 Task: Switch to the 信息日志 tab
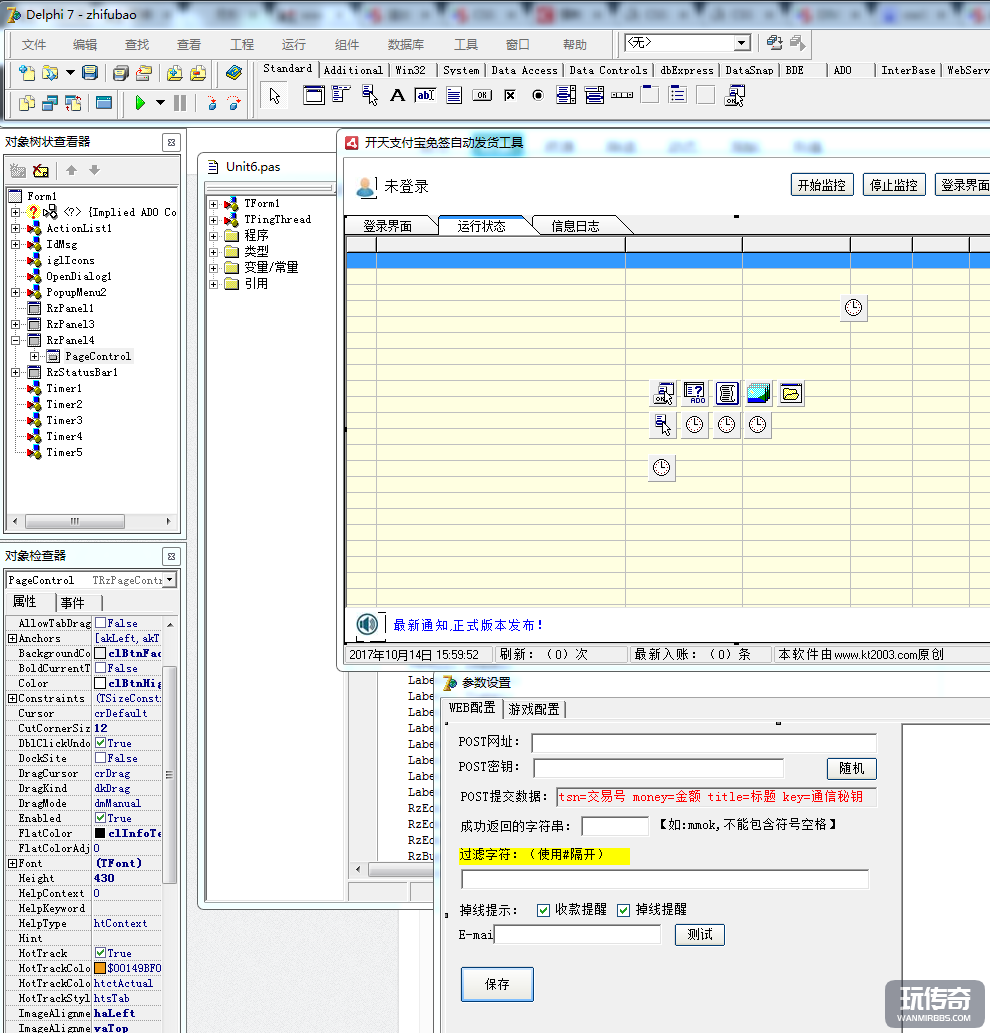[x=575, y=226]
